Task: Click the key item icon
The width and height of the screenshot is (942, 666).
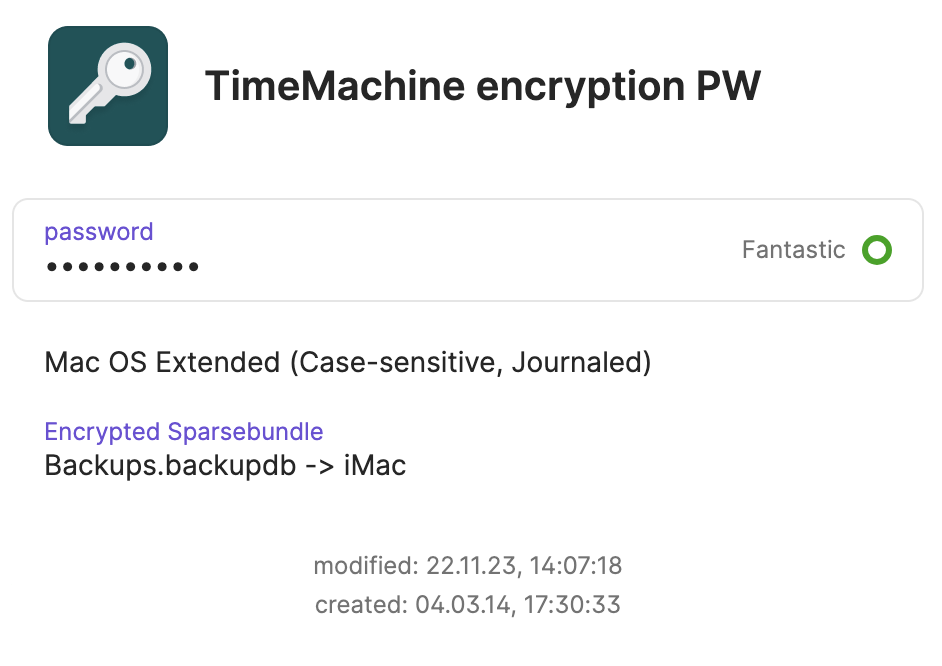Action: (108, 86)
